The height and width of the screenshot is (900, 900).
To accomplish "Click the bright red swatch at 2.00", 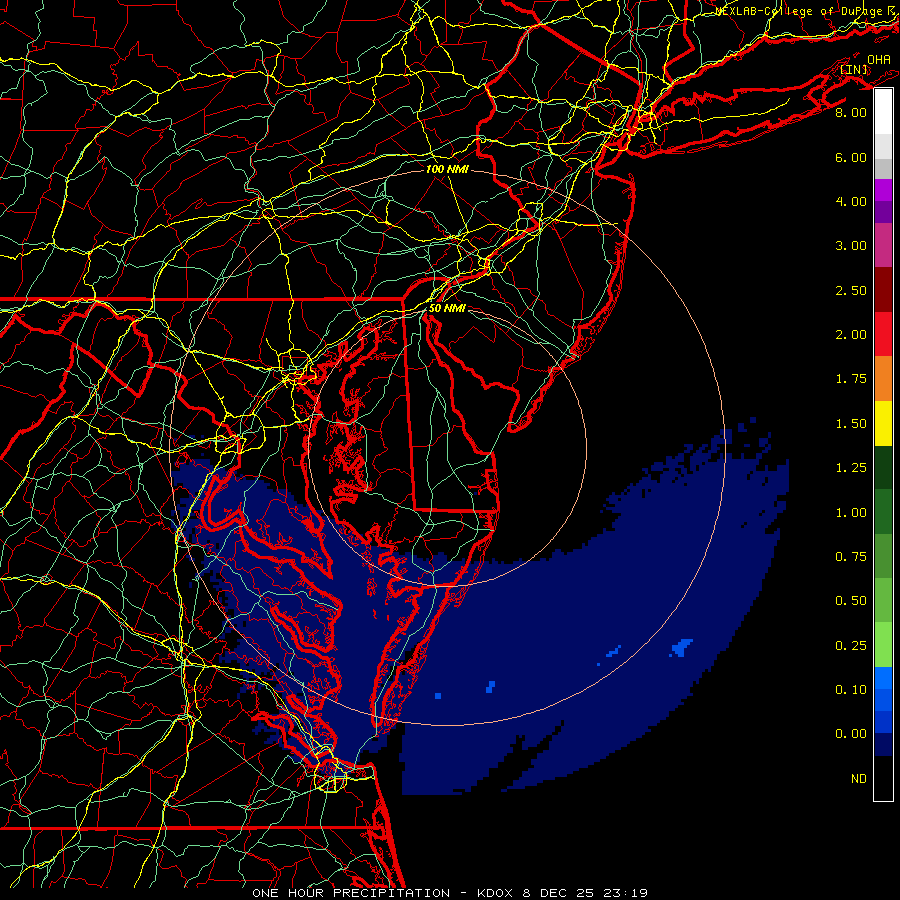I will 883,334.
